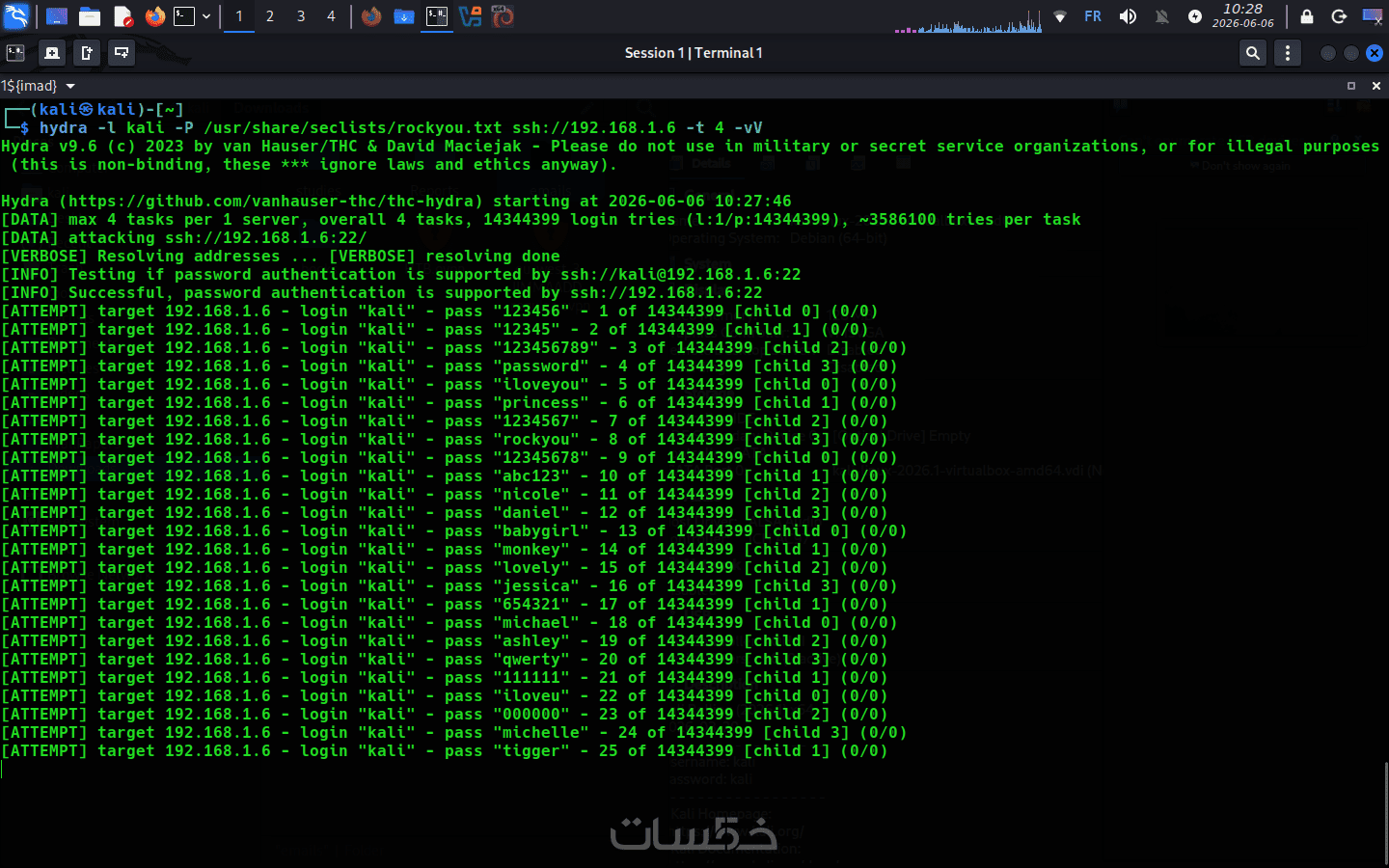The image size is (1389, 868).
Task: Click the new session toolbar button
Action: (52, 53)
